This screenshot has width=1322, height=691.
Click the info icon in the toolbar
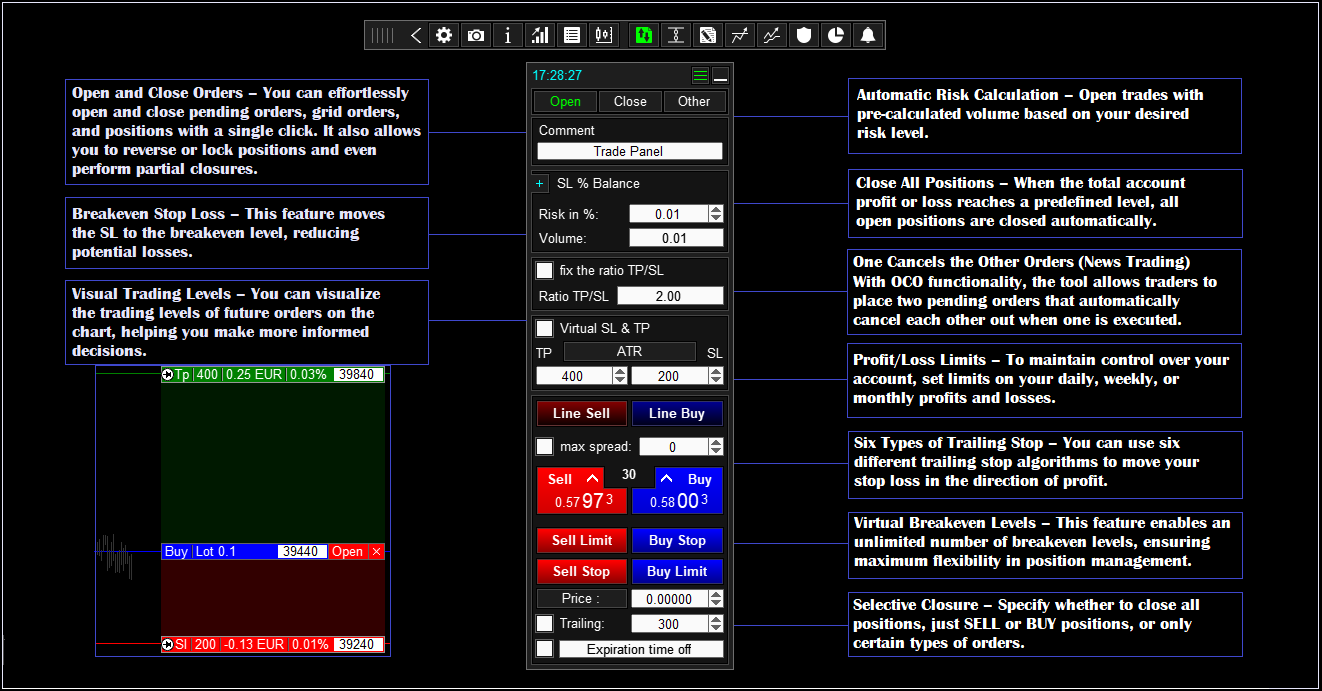508,36
